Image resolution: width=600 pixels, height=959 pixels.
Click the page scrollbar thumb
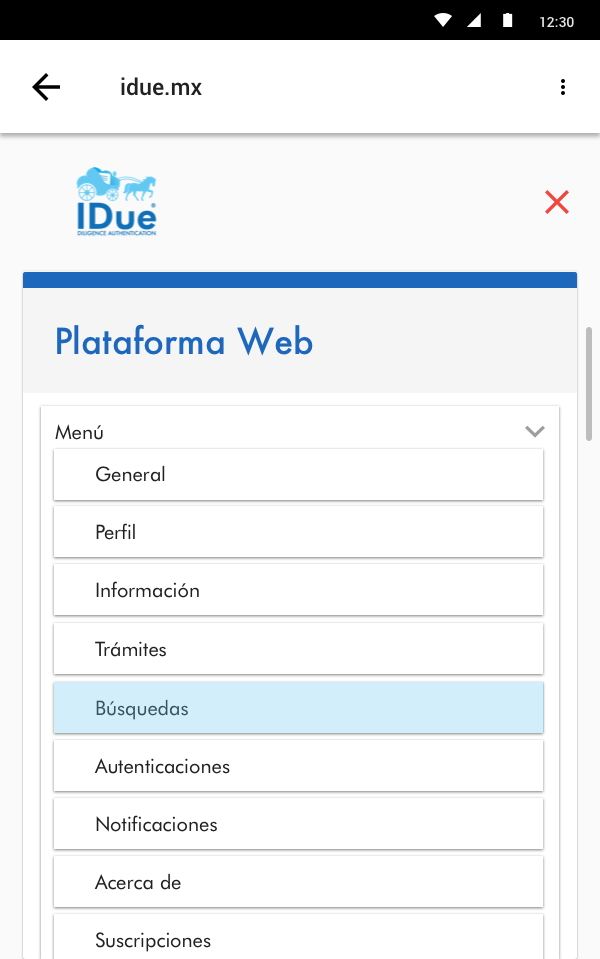click(589, 382)
